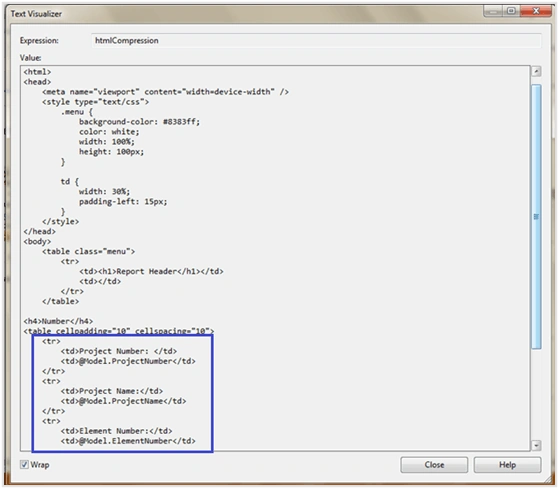
Task: Click the Report Header line
Action: click(x=151, y=272)
